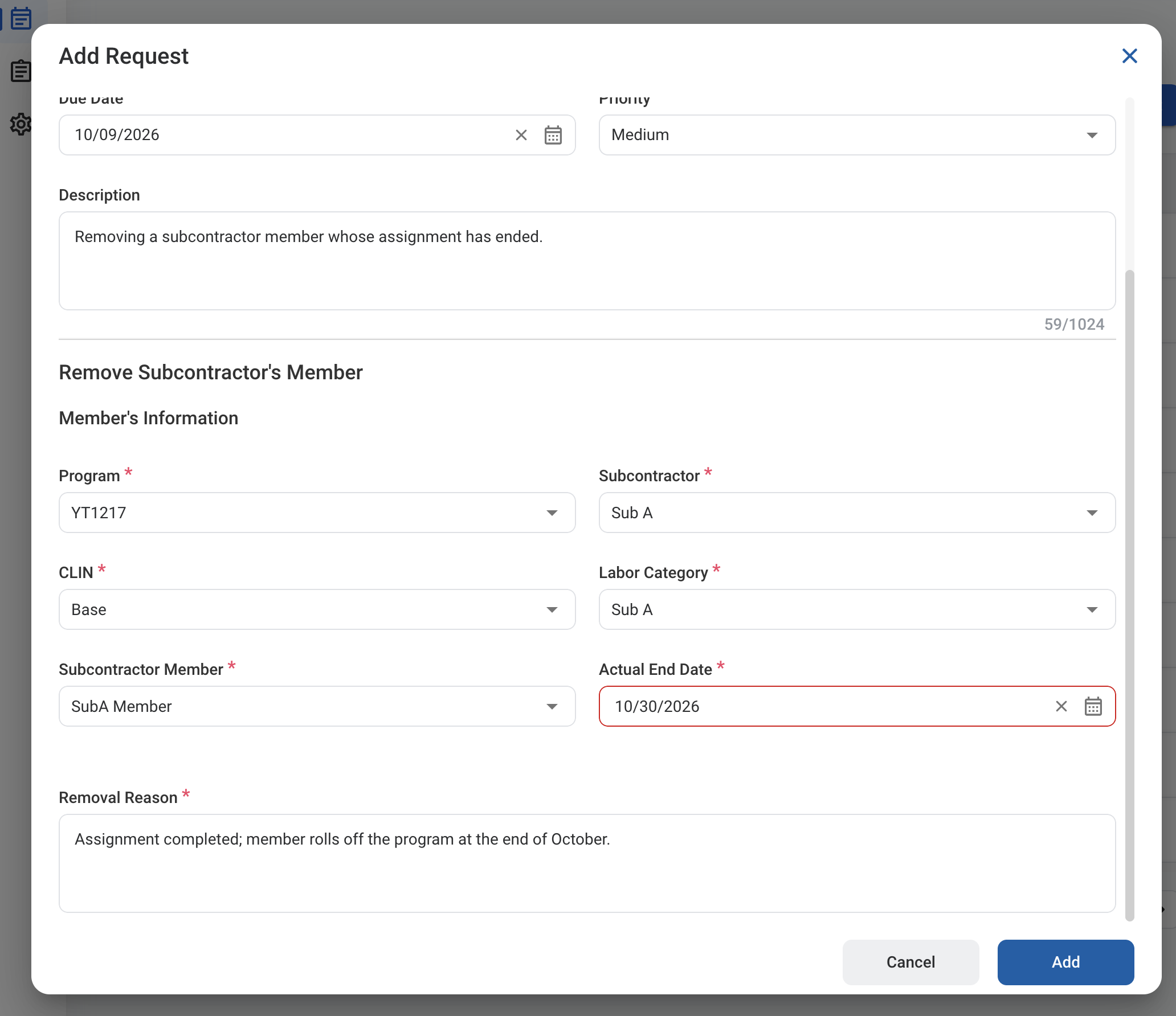Expand the Subcontractor dropdown
The width and height of the screenshot is (1176, 1016).
(857, 513)
